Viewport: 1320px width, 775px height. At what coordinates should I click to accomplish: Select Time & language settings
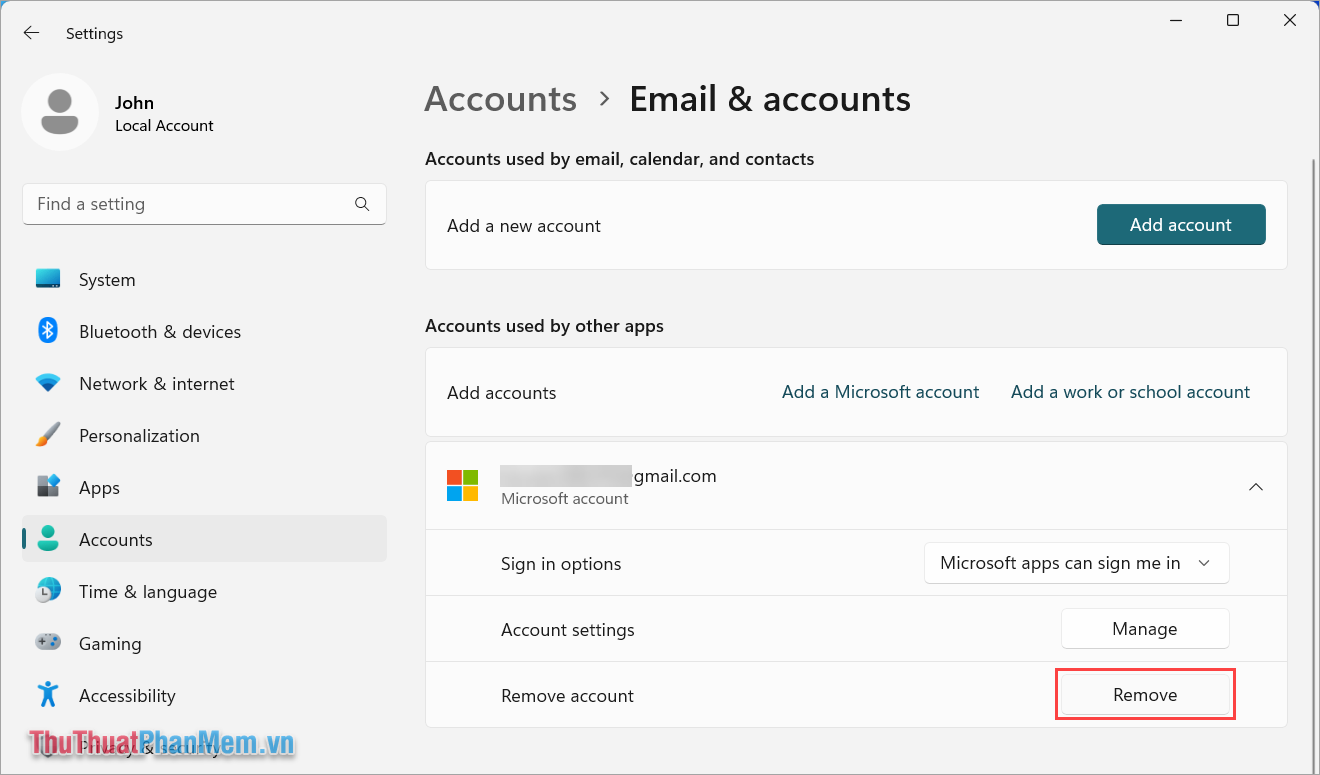[x=147, y=591]
